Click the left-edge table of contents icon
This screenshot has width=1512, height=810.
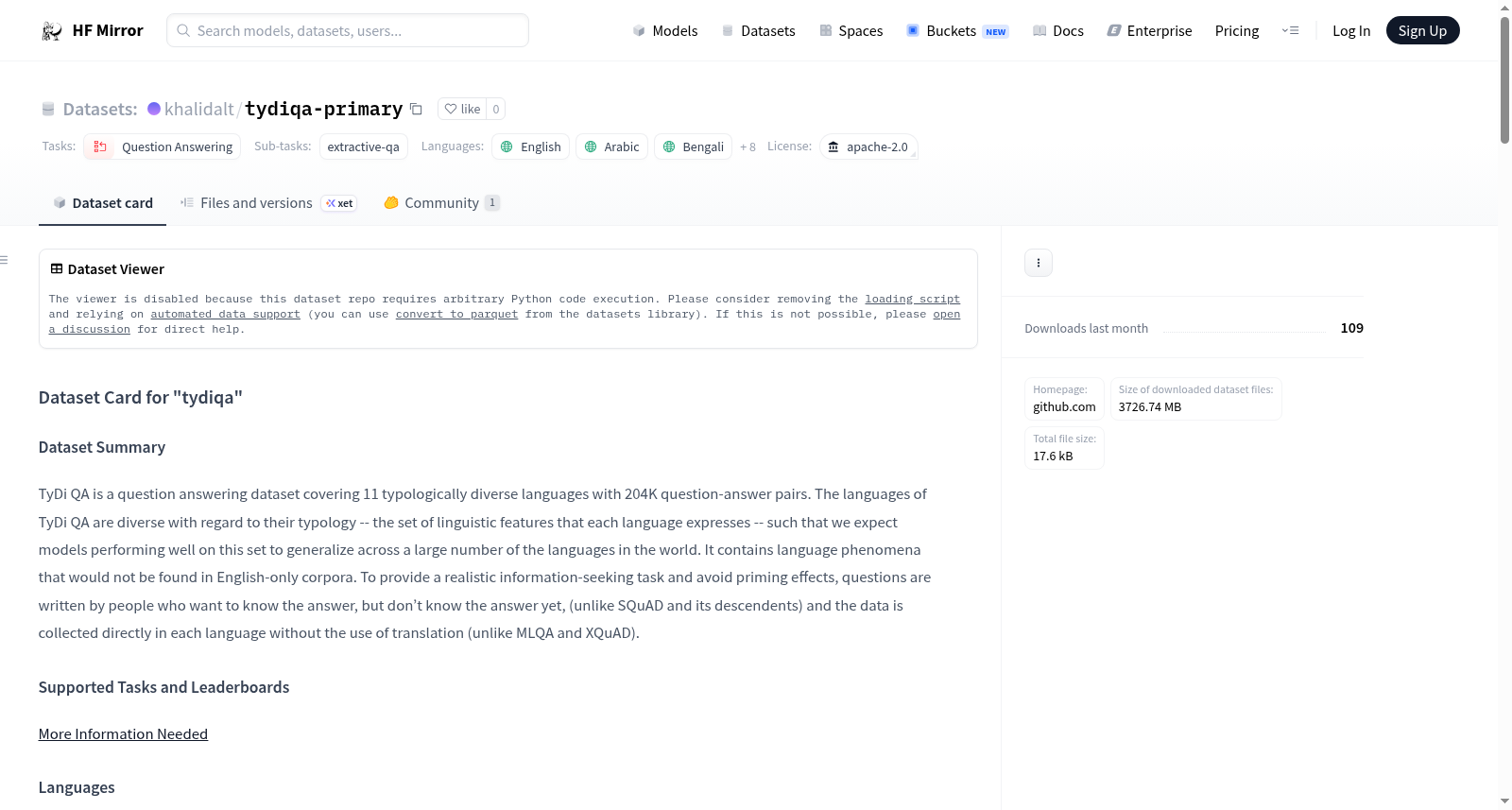tap(5, 260)
